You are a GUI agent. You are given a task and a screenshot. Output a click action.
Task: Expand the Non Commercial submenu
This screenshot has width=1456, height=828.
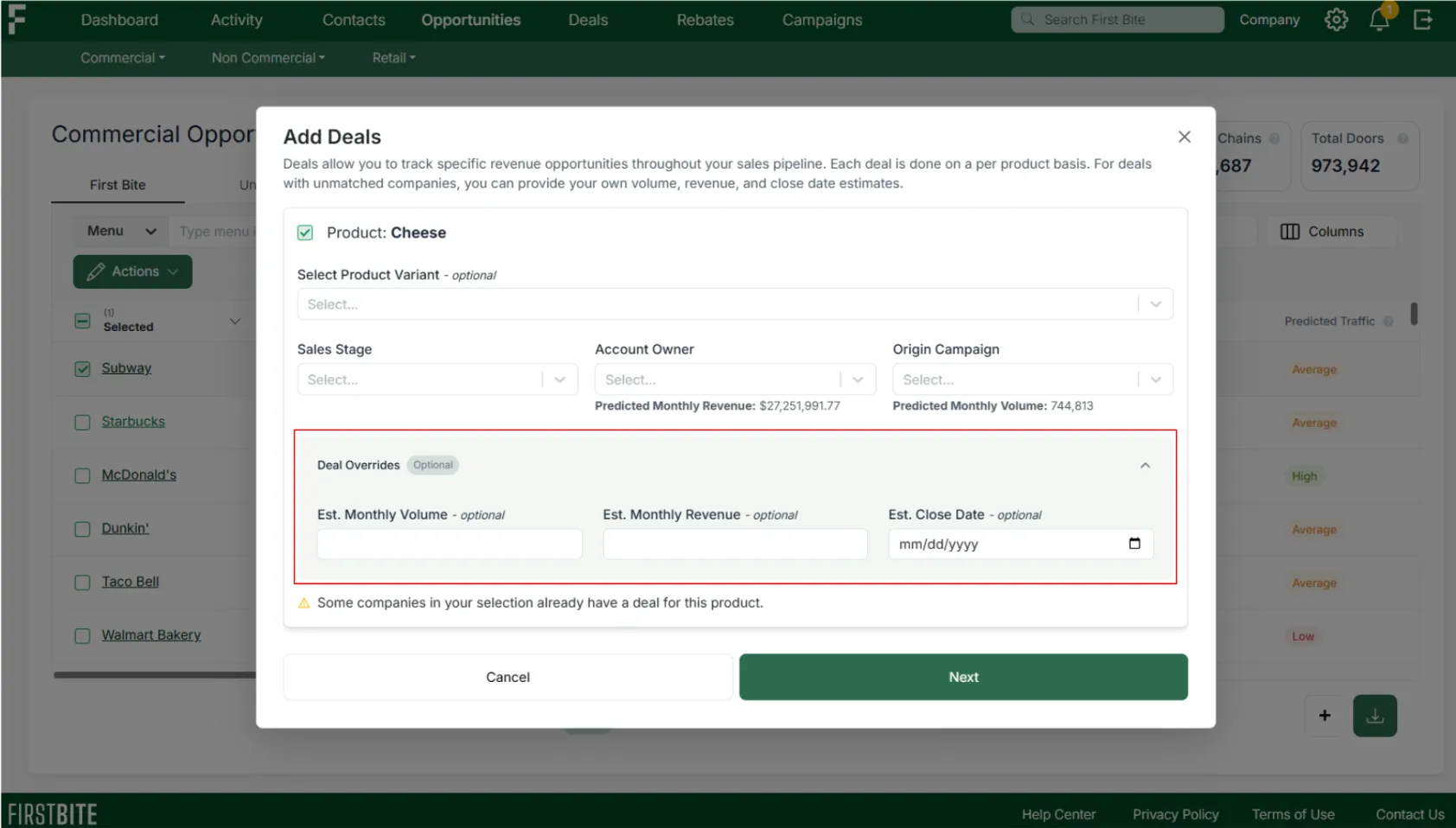click(268, 58)
